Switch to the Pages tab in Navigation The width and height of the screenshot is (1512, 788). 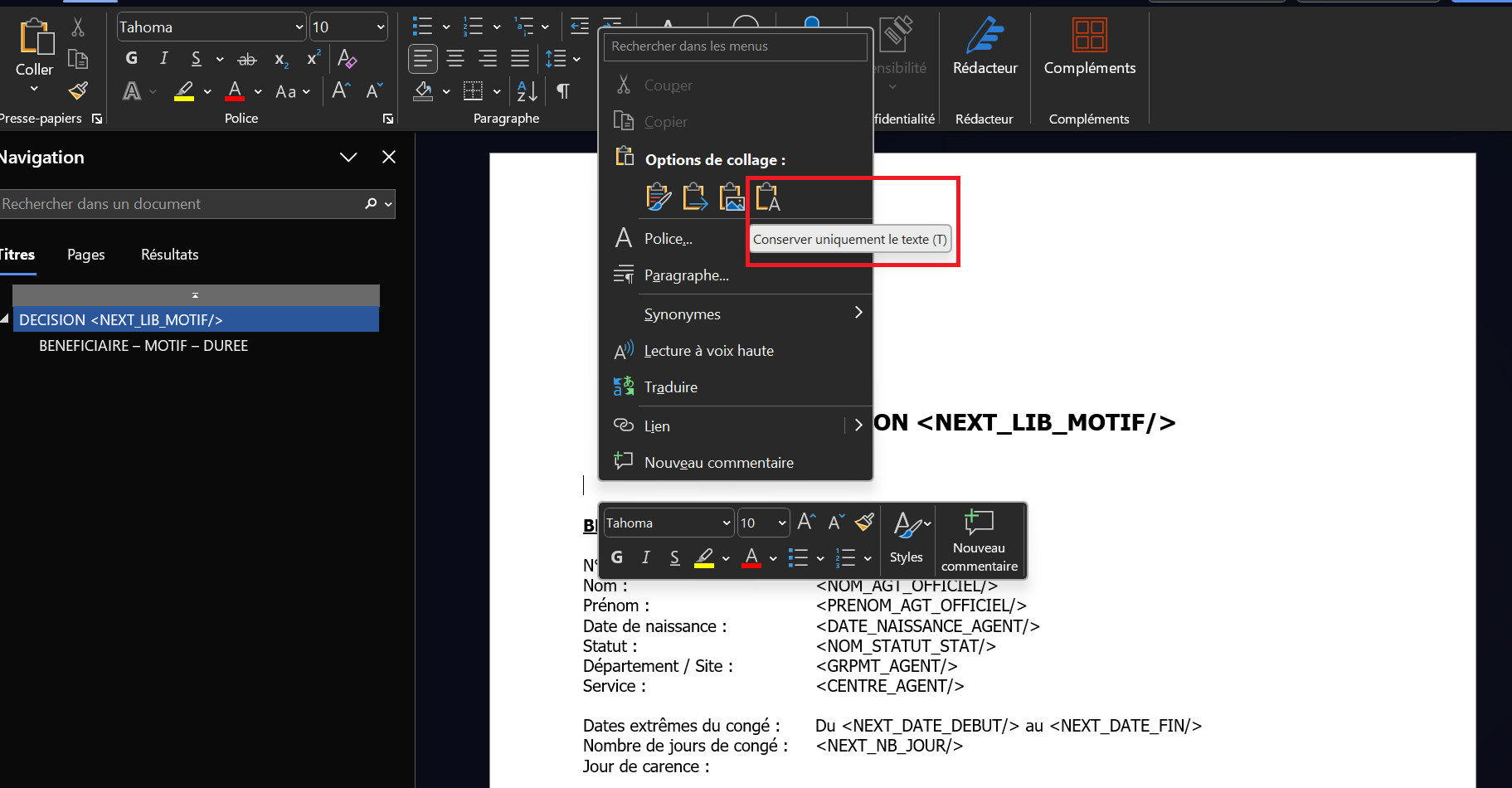coord(86,255)
